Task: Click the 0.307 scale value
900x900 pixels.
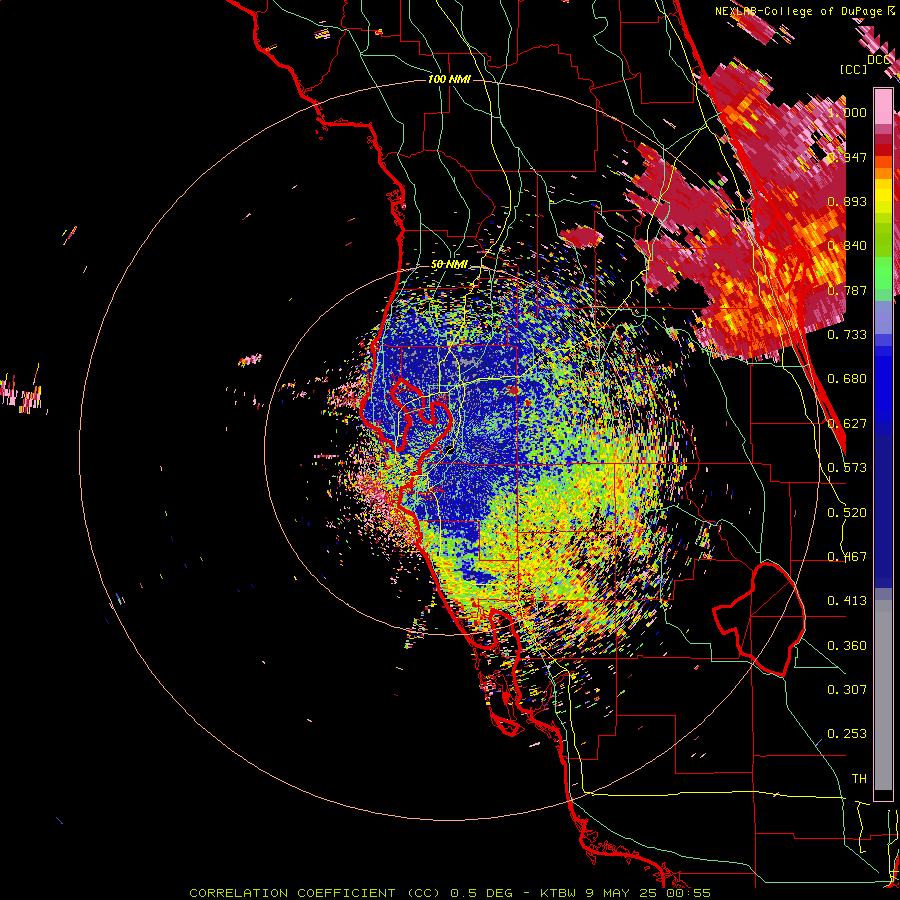Action: [x=847, y=690]
